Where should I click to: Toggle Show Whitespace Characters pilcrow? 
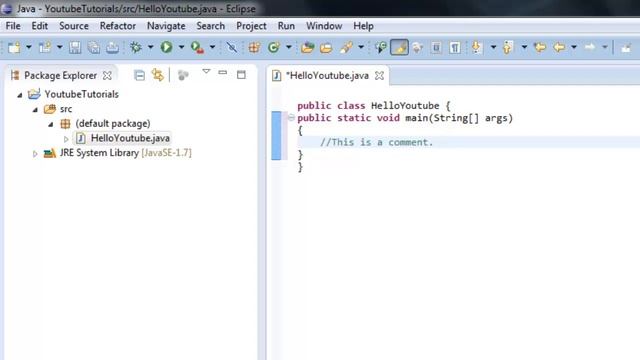click(x=455, y=48)
